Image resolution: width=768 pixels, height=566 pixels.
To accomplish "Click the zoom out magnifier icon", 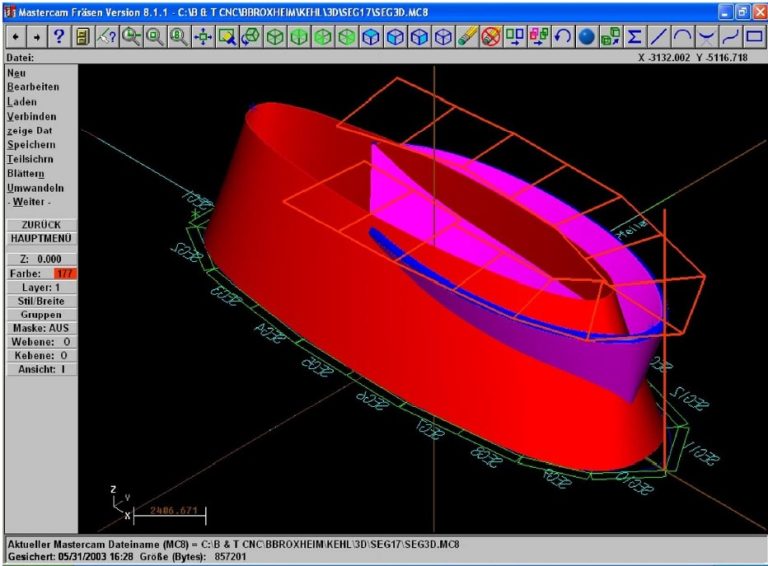I will 155,36.
